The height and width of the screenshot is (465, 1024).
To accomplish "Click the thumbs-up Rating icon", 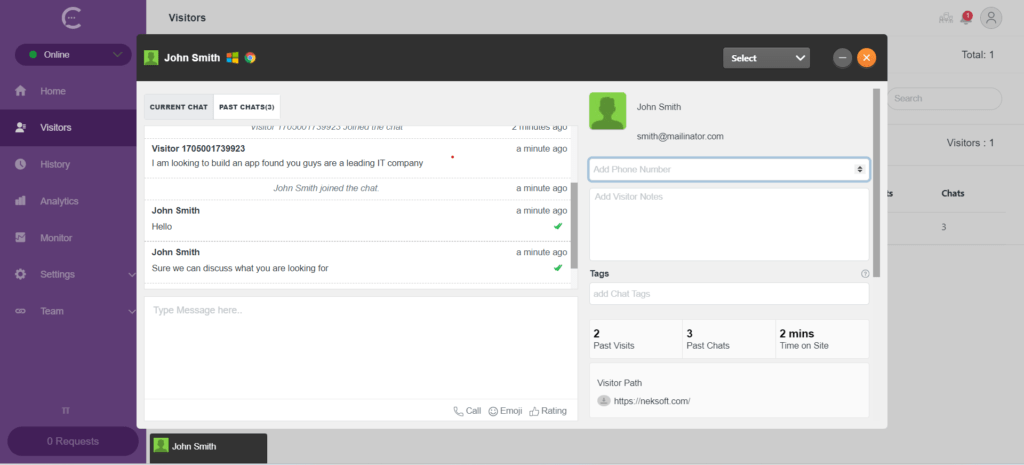I will click(534, 411).
